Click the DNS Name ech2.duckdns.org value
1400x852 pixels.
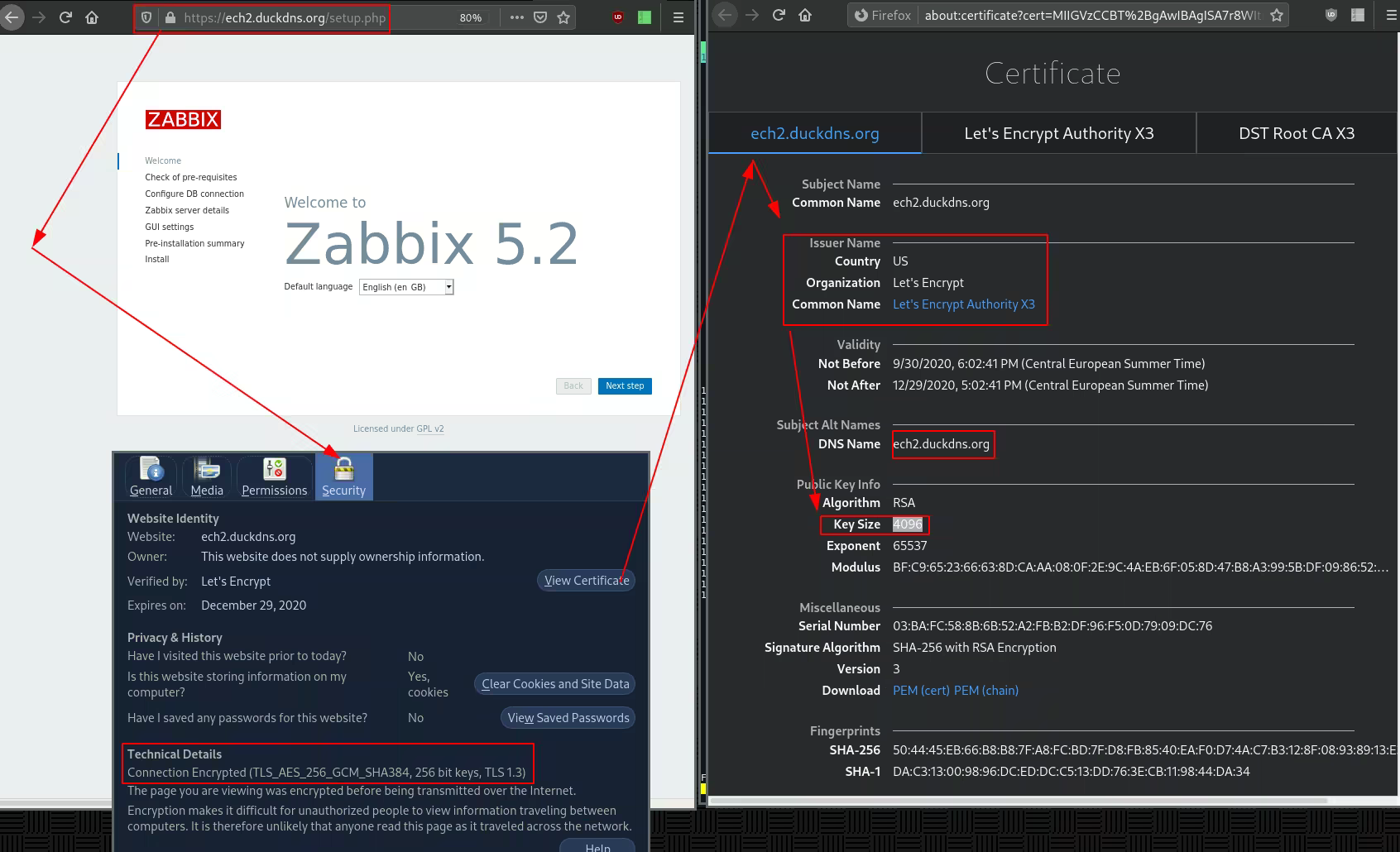(x=941, y=444)
